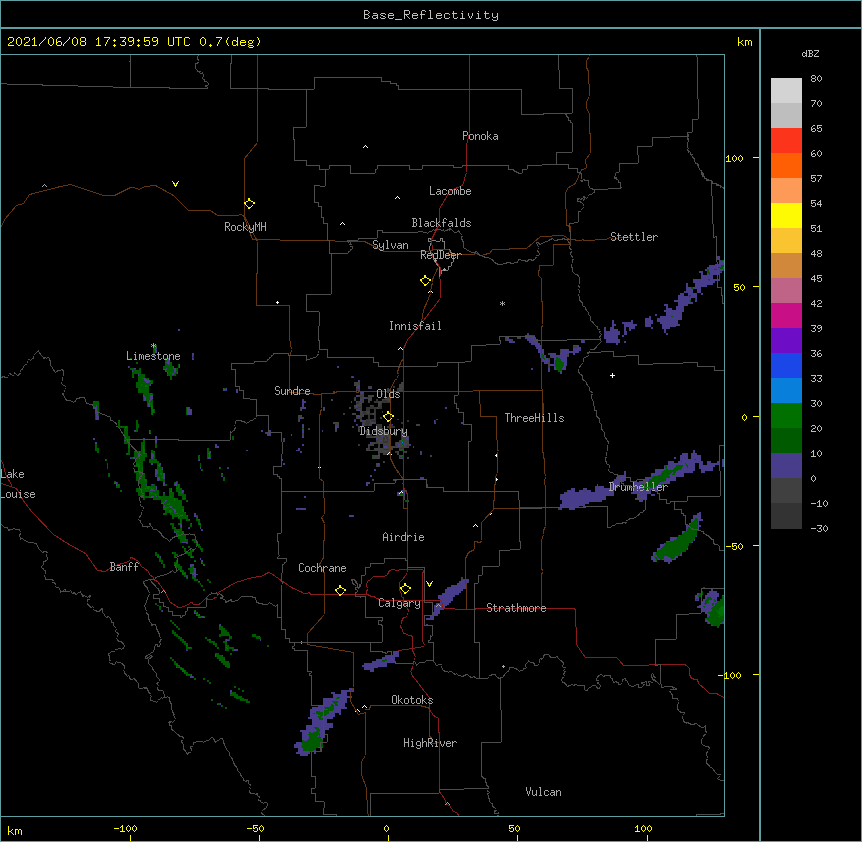Select the orange 60-57 dBZ legend color

click(x=786, y=165)
